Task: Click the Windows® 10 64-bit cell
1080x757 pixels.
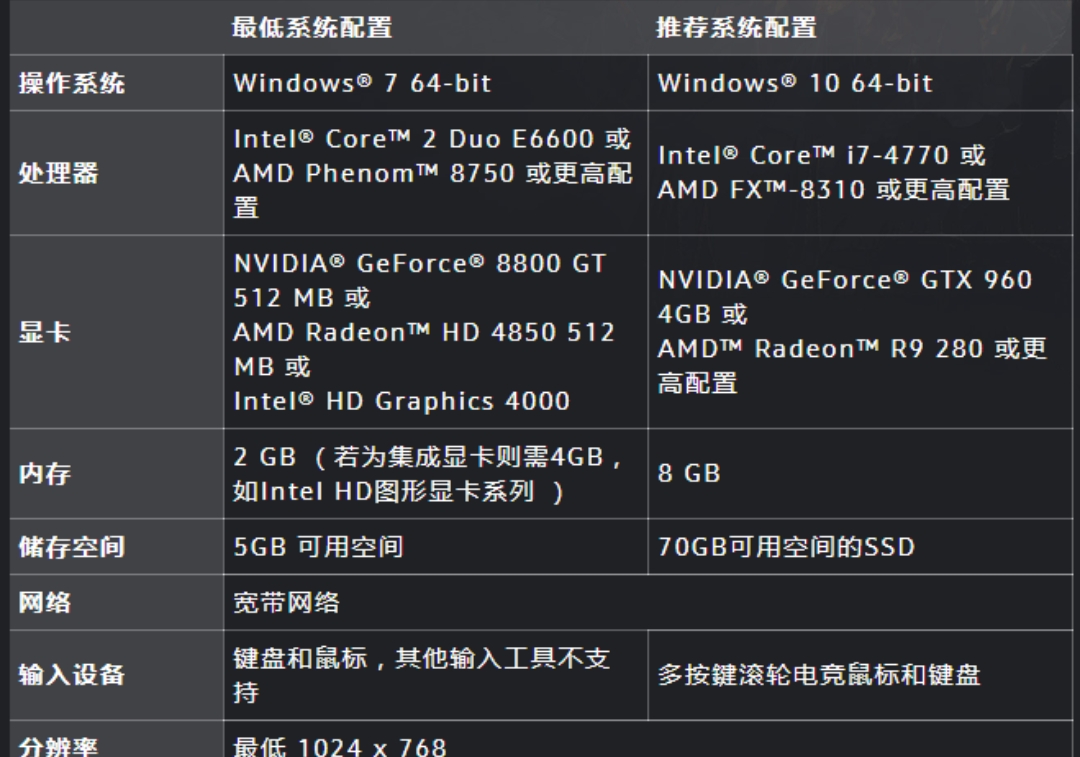Action: (x=860, y=83)
